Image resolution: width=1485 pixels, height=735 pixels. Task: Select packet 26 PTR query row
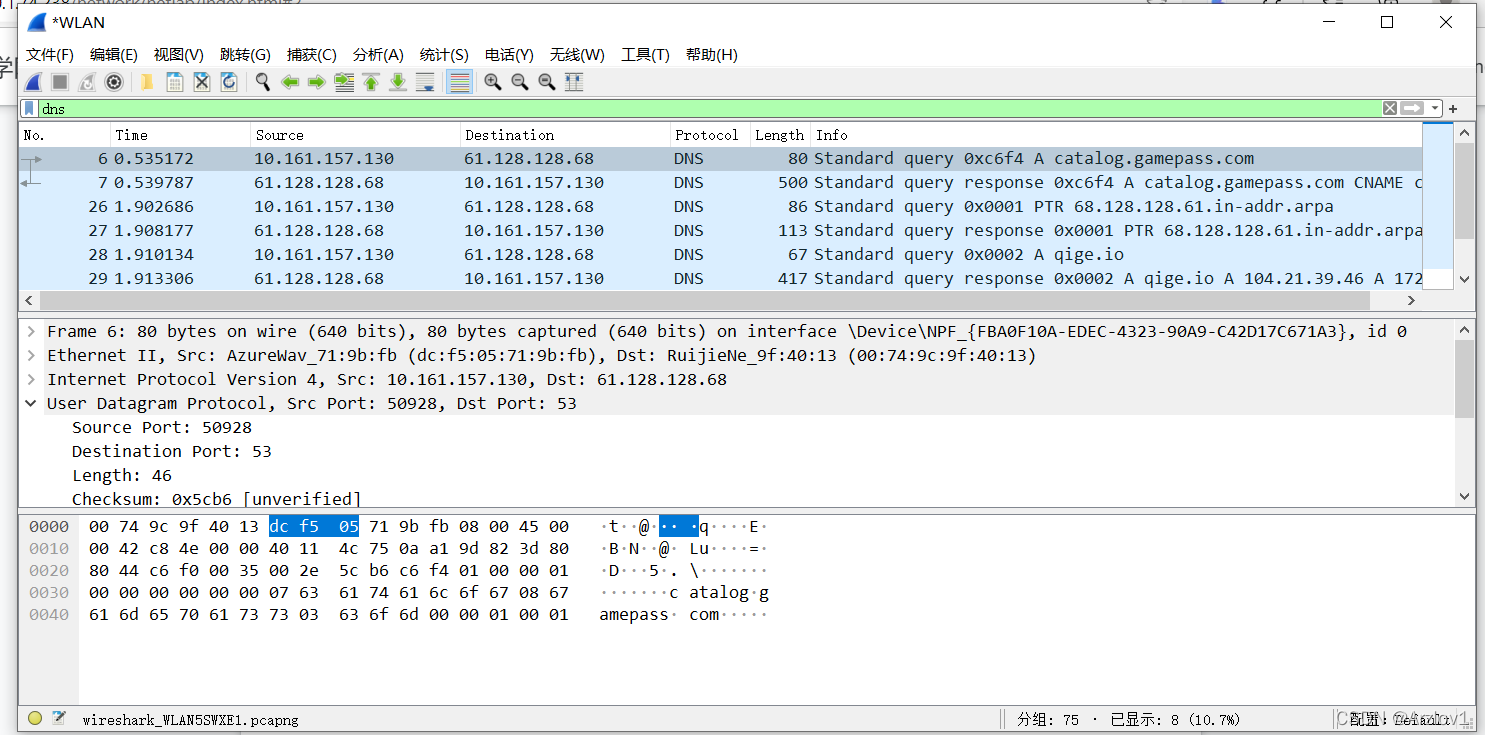[720, 206]
